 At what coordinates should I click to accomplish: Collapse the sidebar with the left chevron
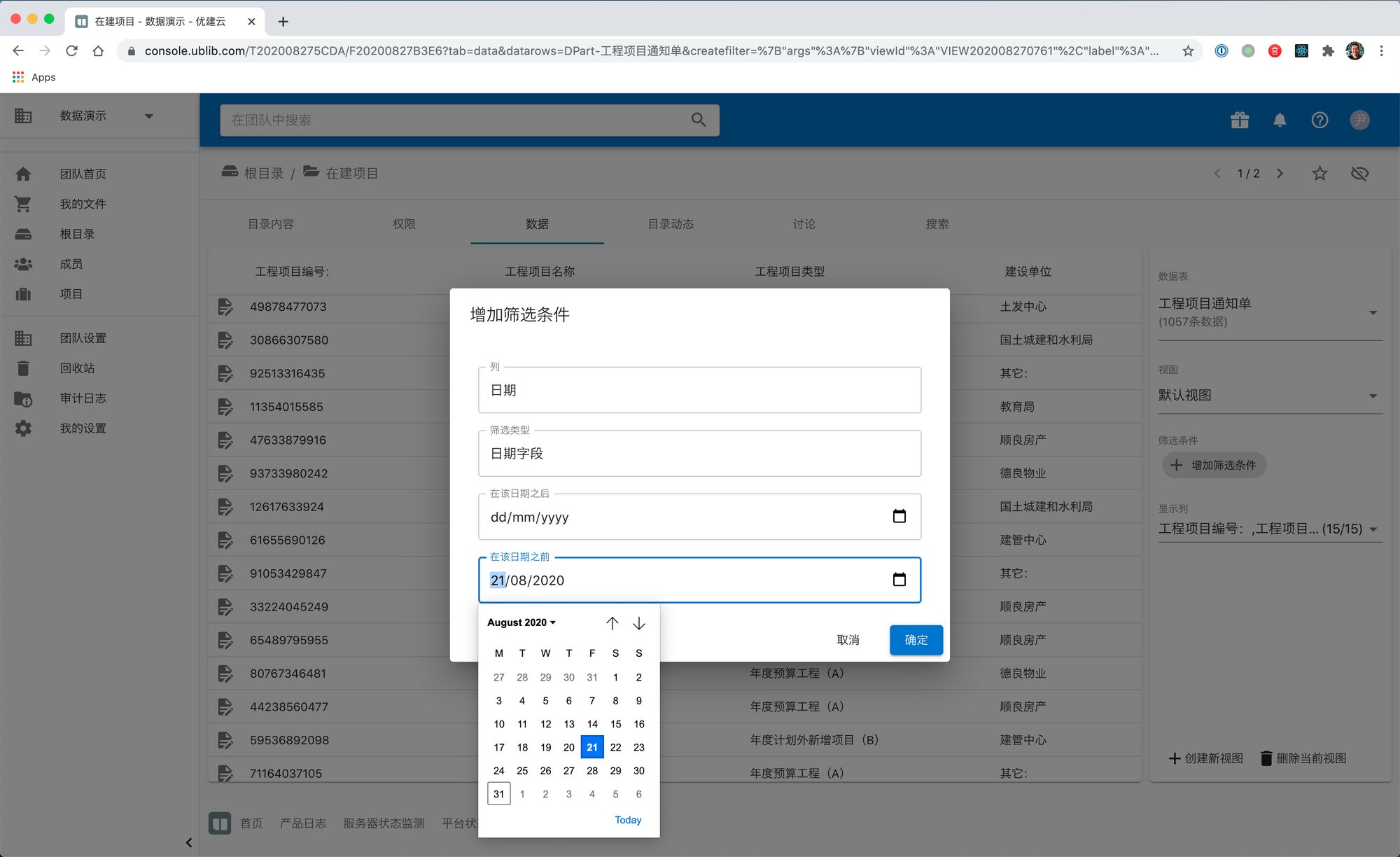[x=188, y=842]
